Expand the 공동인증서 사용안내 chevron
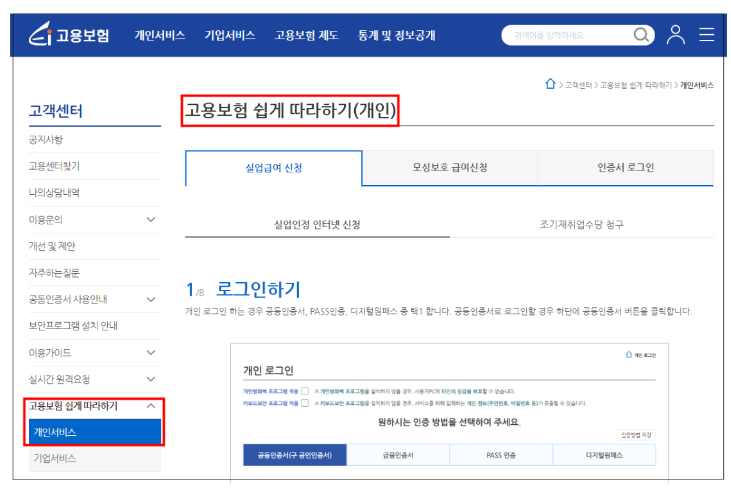This screenshot has width=731, height=492. [x=151, y=299]
